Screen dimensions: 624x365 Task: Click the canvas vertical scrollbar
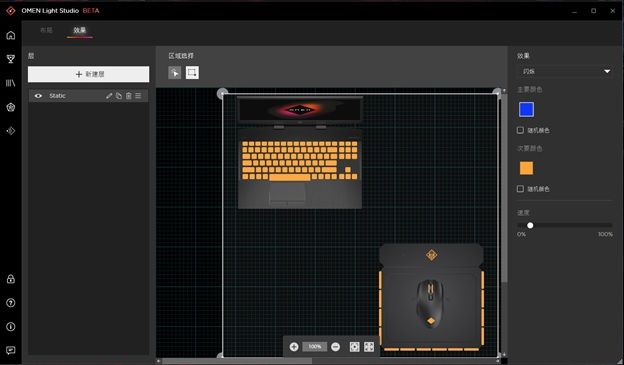(x=504, y=189)
